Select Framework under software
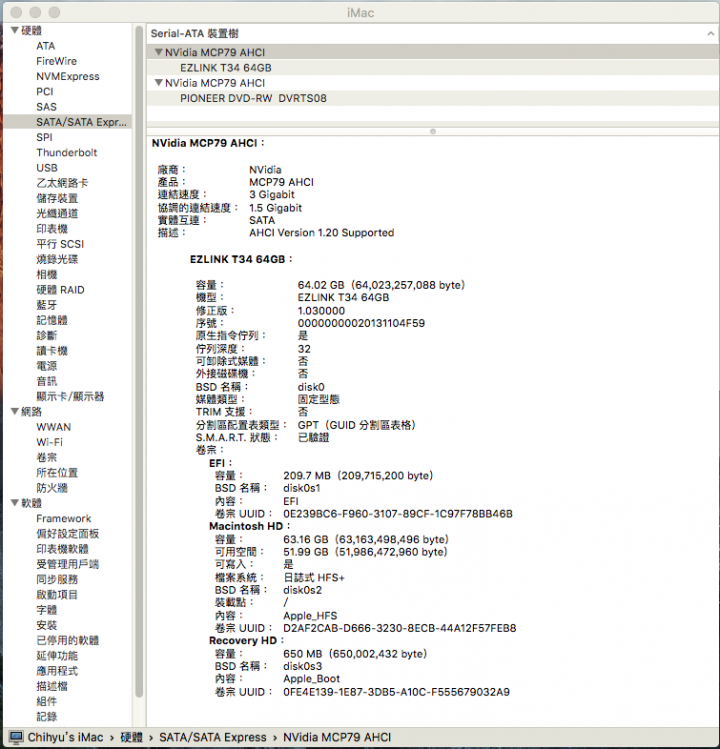720x749 pixels. pyautogui.click(x=64, y=519)
